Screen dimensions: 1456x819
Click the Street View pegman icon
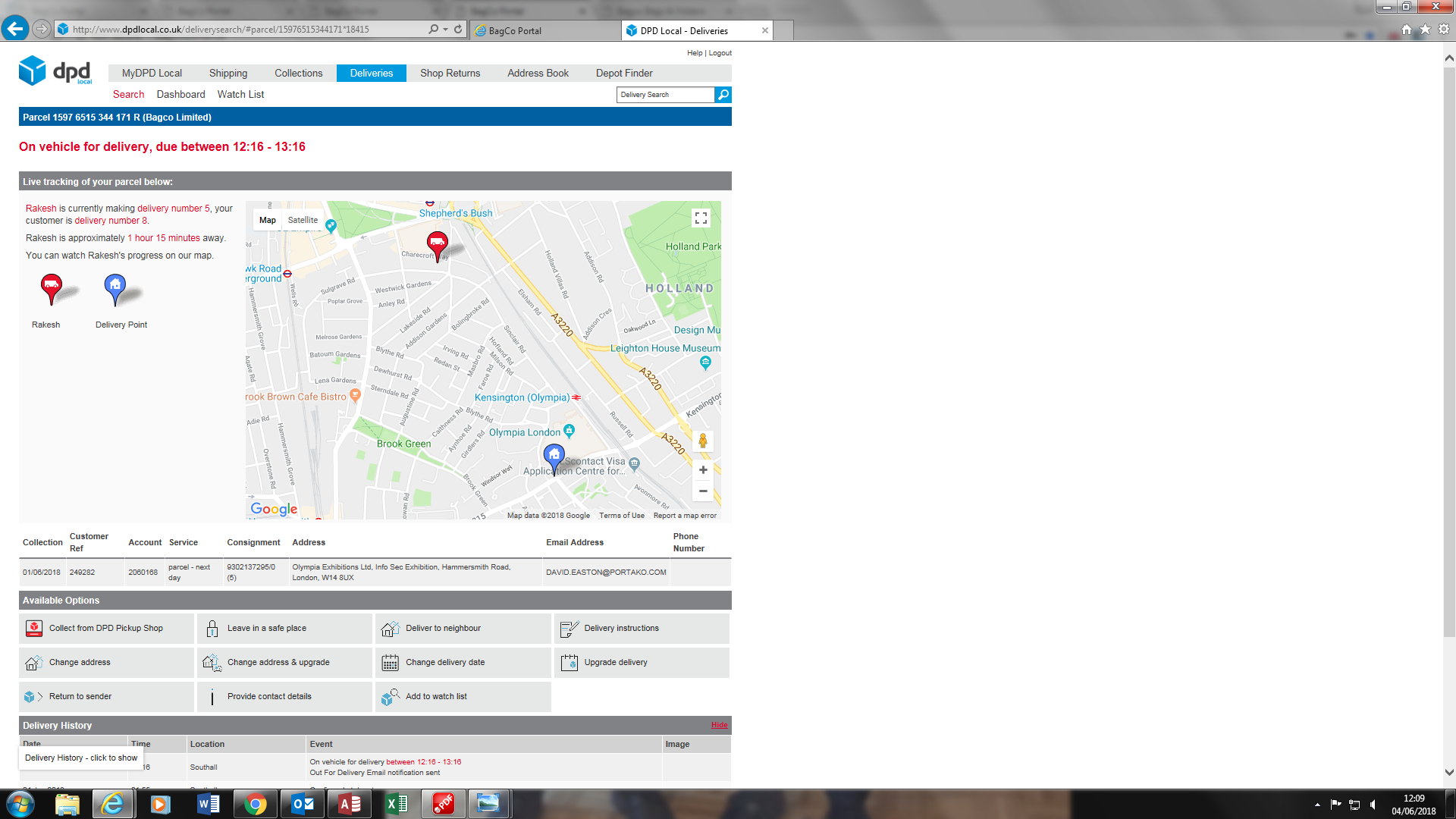pyautogui.click(x=703, y=441)
